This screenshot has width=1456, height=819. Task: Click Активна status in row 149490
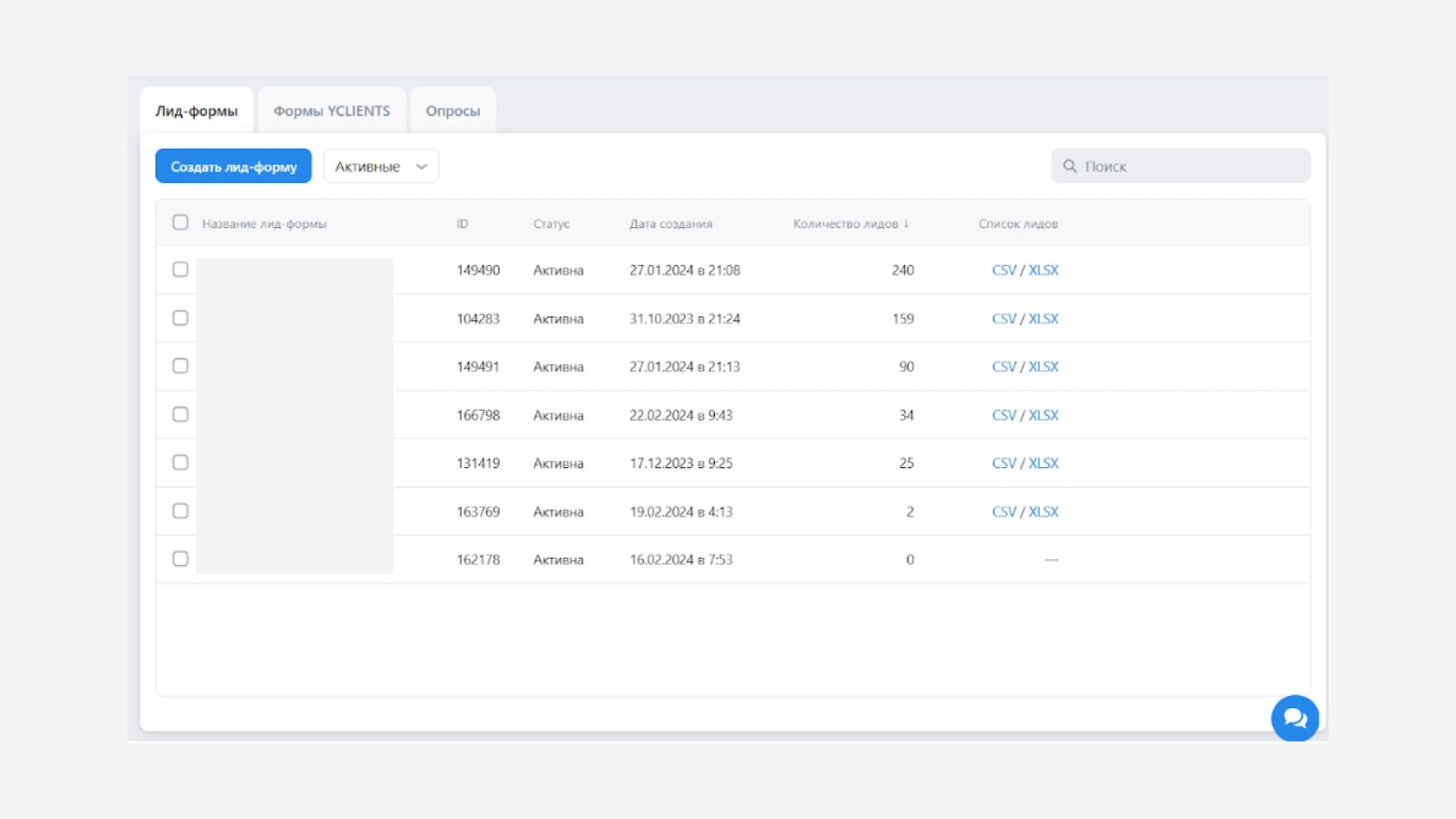(x=558, y=270)
